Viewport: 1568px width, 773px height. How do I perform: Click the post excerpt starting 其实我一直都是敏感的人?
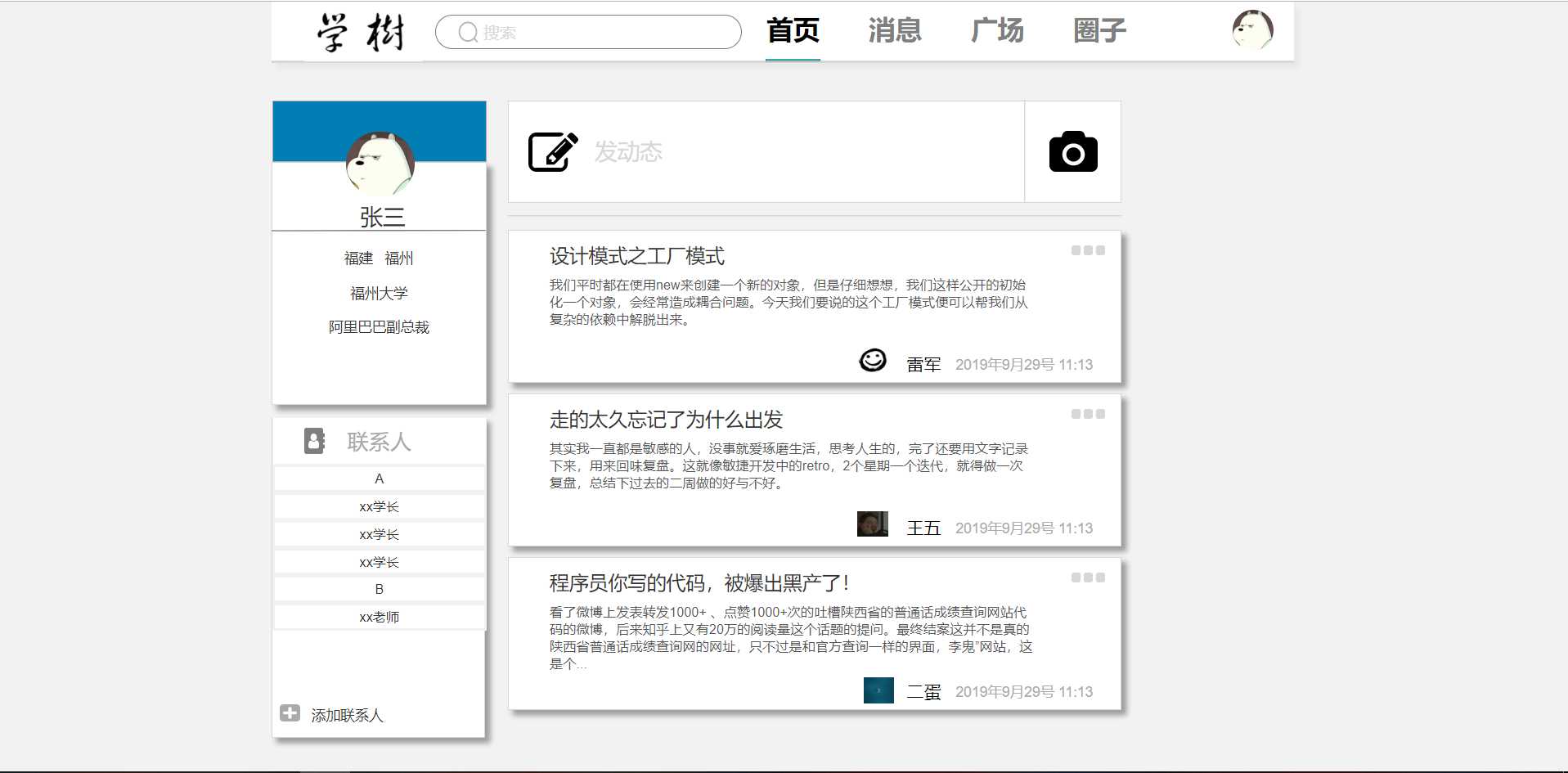788,465
